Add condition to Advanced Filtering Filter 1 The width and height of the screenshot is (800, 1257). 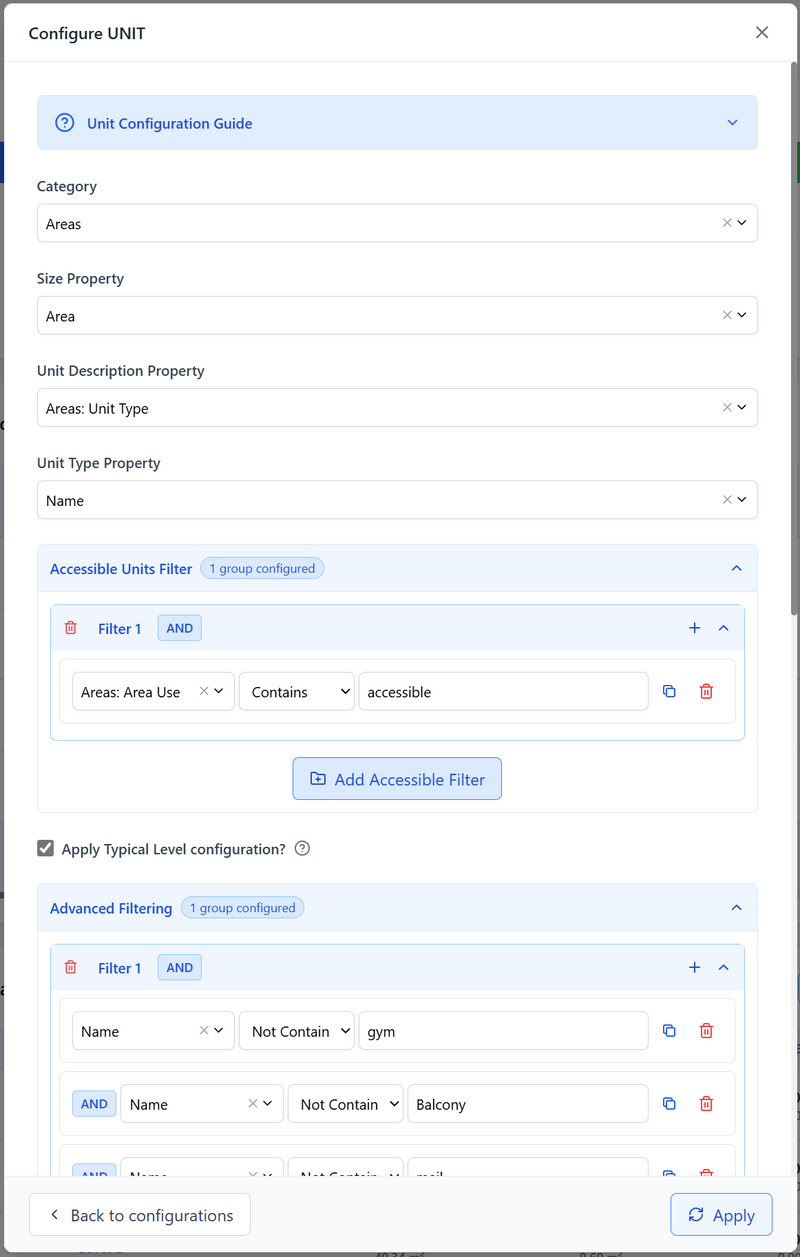[x=695, y=967]
